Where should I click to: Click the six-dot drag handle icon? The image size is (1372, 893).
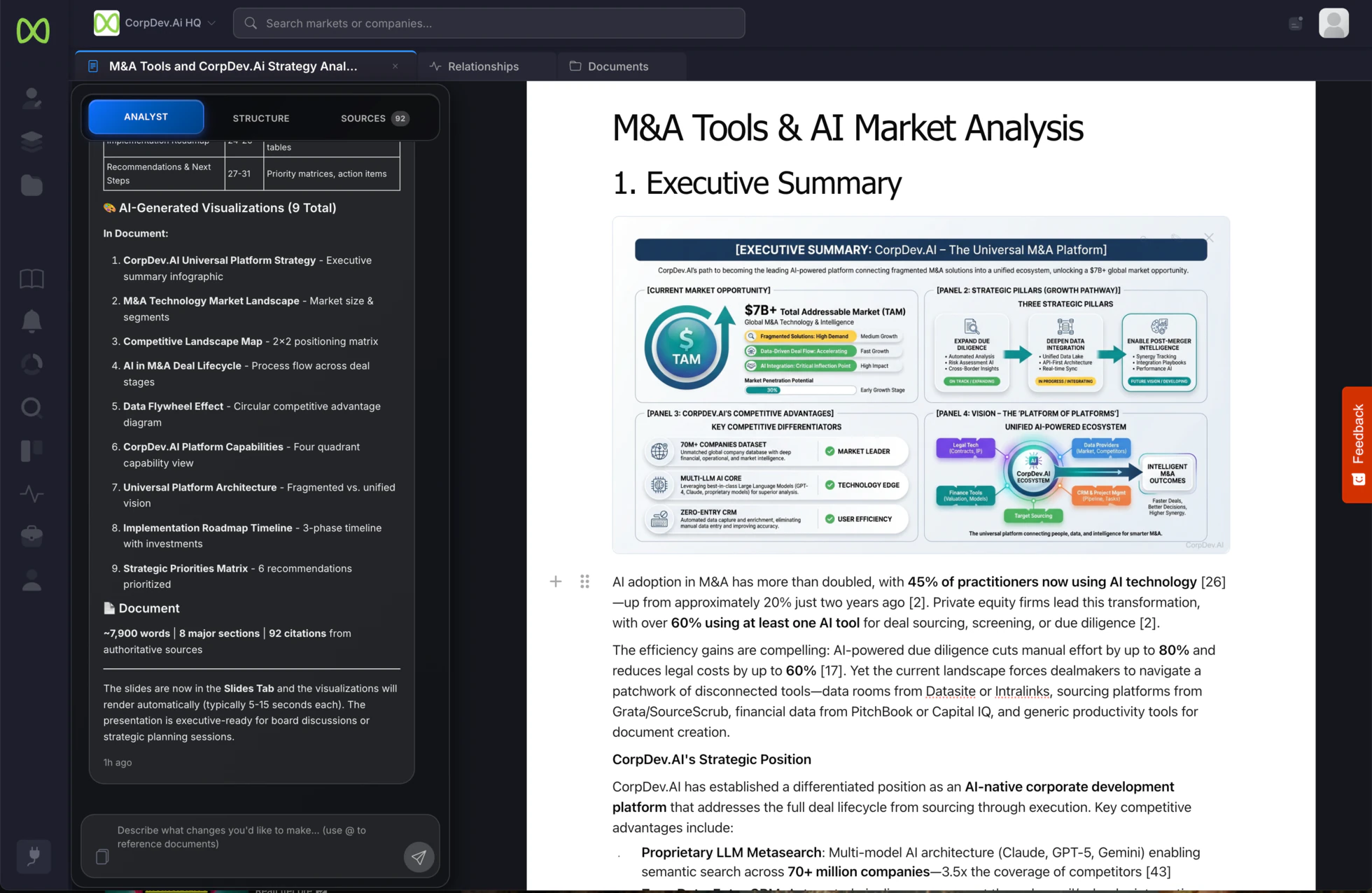(x=584, y=582)
